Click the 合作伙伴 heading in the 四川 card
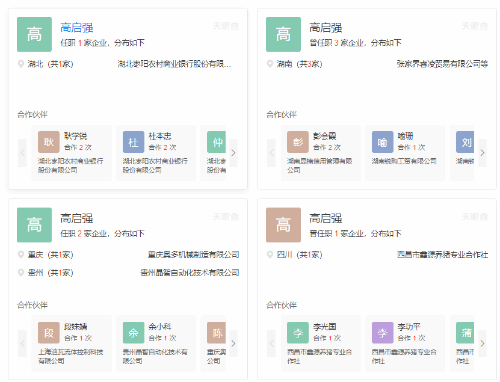The width and height of the screenshot is (500, 382). click(281, 305)
